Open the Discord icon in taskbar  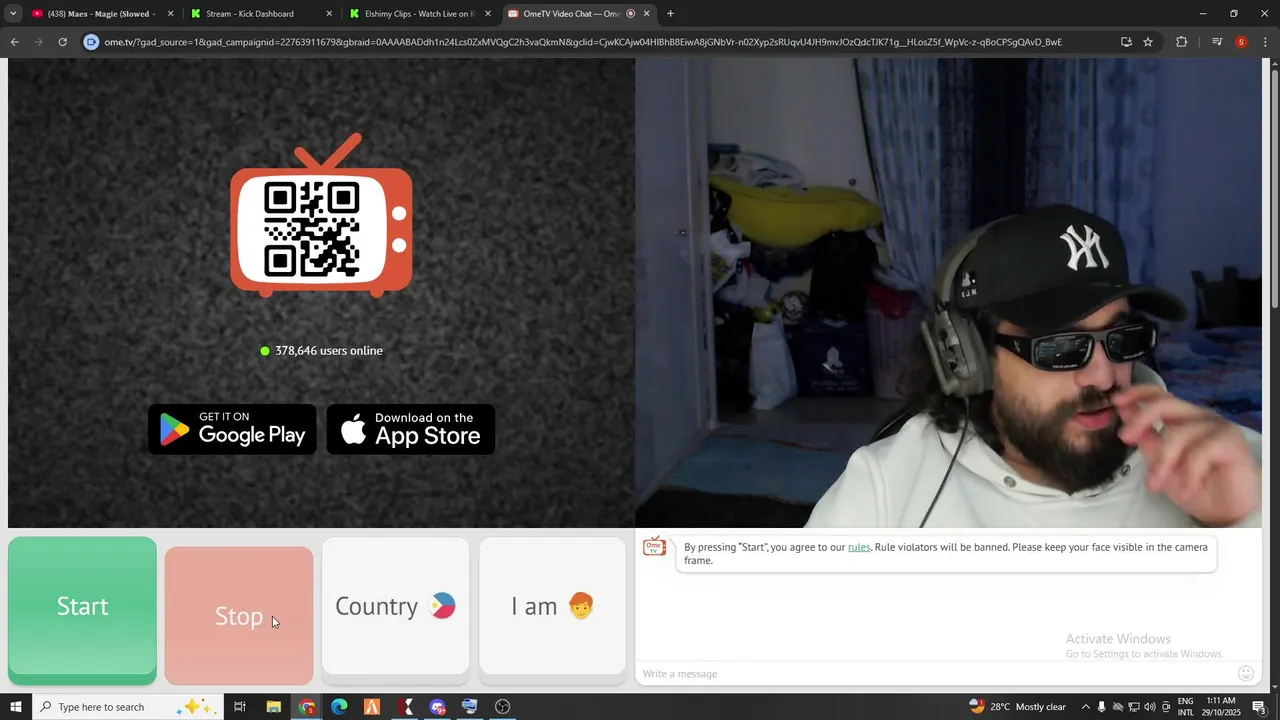(x=437, y=707)
